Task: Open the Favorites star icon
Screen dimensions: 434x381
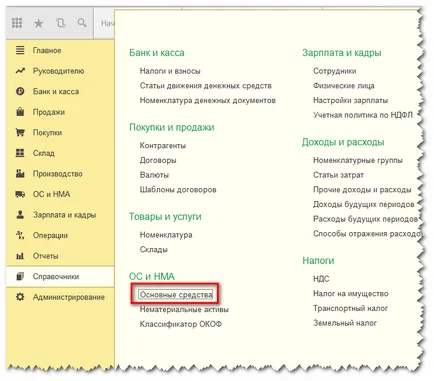Action: pyautogui.click(x=39, y=23)
